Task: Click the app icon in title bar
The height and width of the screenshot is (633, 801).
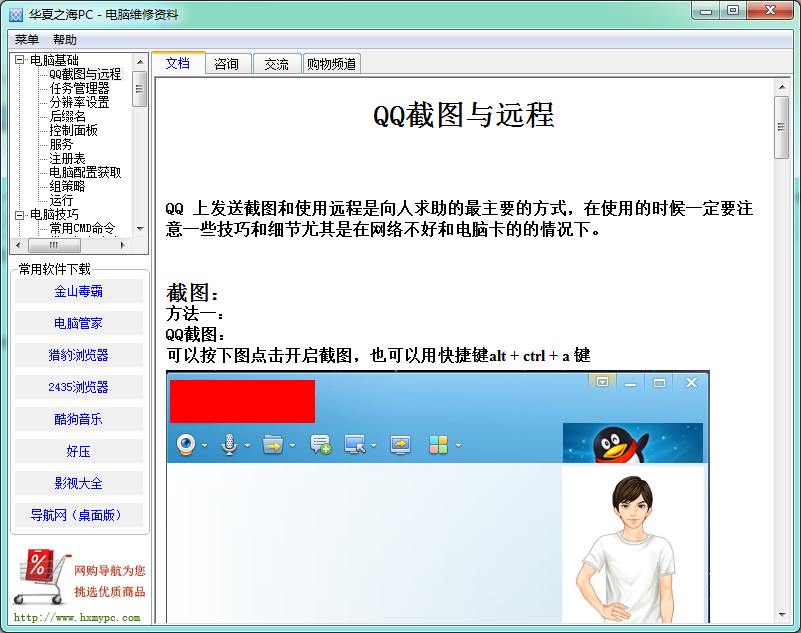Action: point(16,15)
